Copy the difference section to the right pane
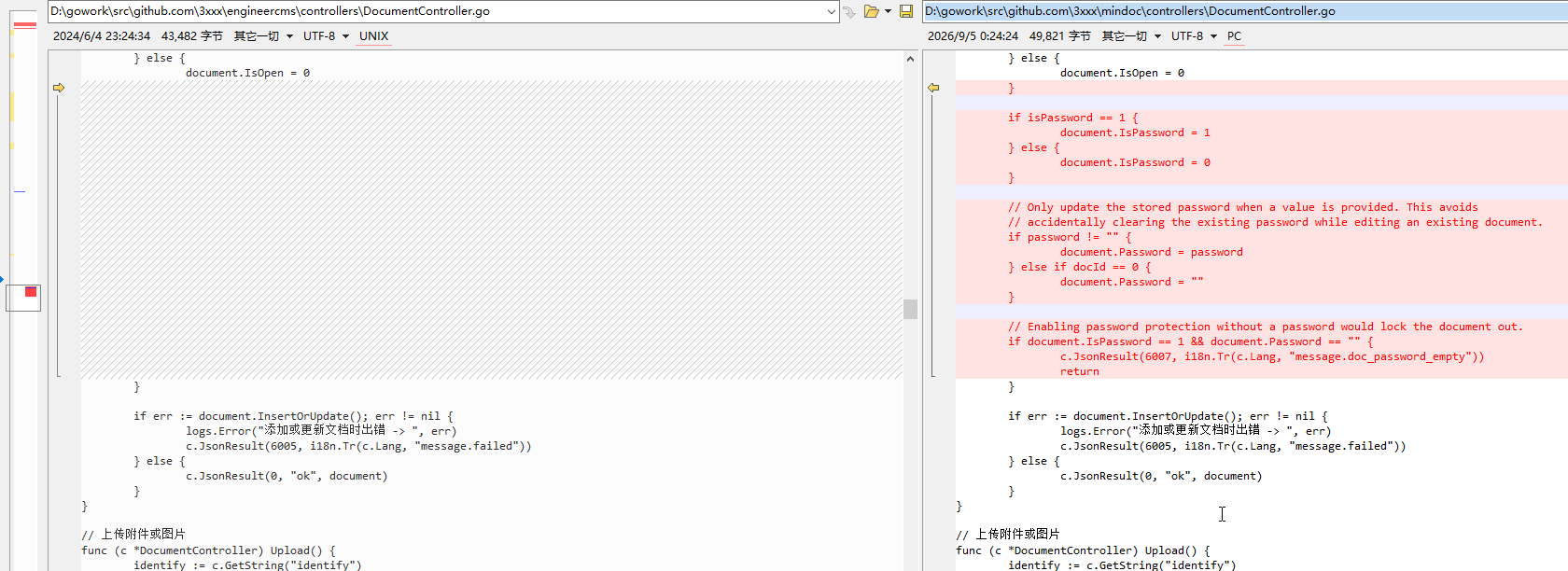 (x=59, y=88)
